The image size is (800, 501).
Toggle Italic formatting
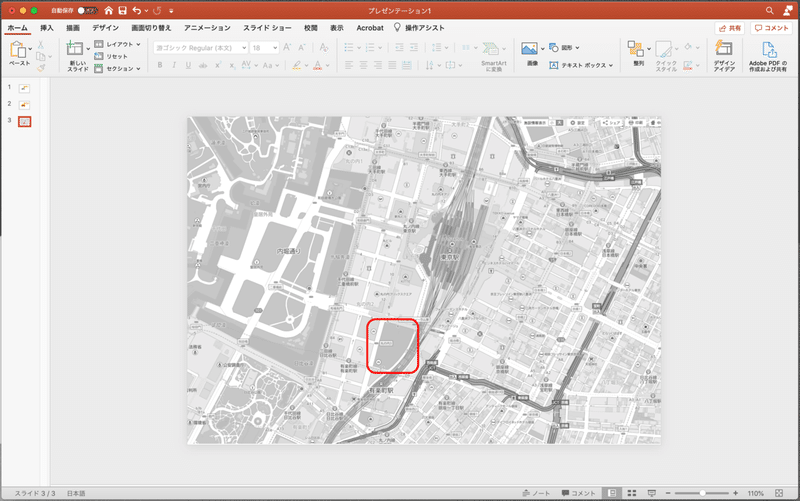tap(174, 65)
